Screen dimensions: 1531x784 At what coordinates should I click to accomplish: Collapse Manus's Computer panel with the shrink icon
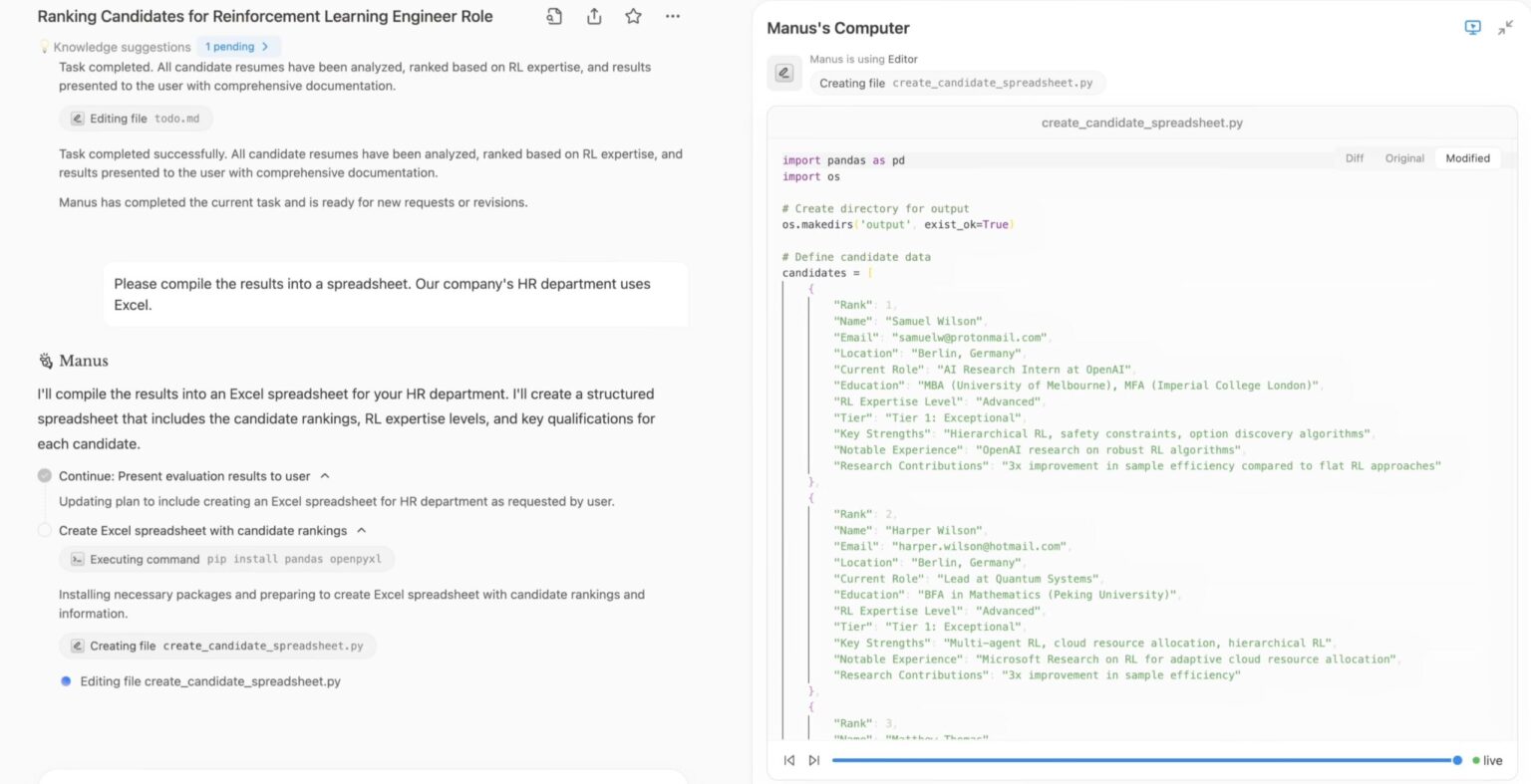(1505, 28)
